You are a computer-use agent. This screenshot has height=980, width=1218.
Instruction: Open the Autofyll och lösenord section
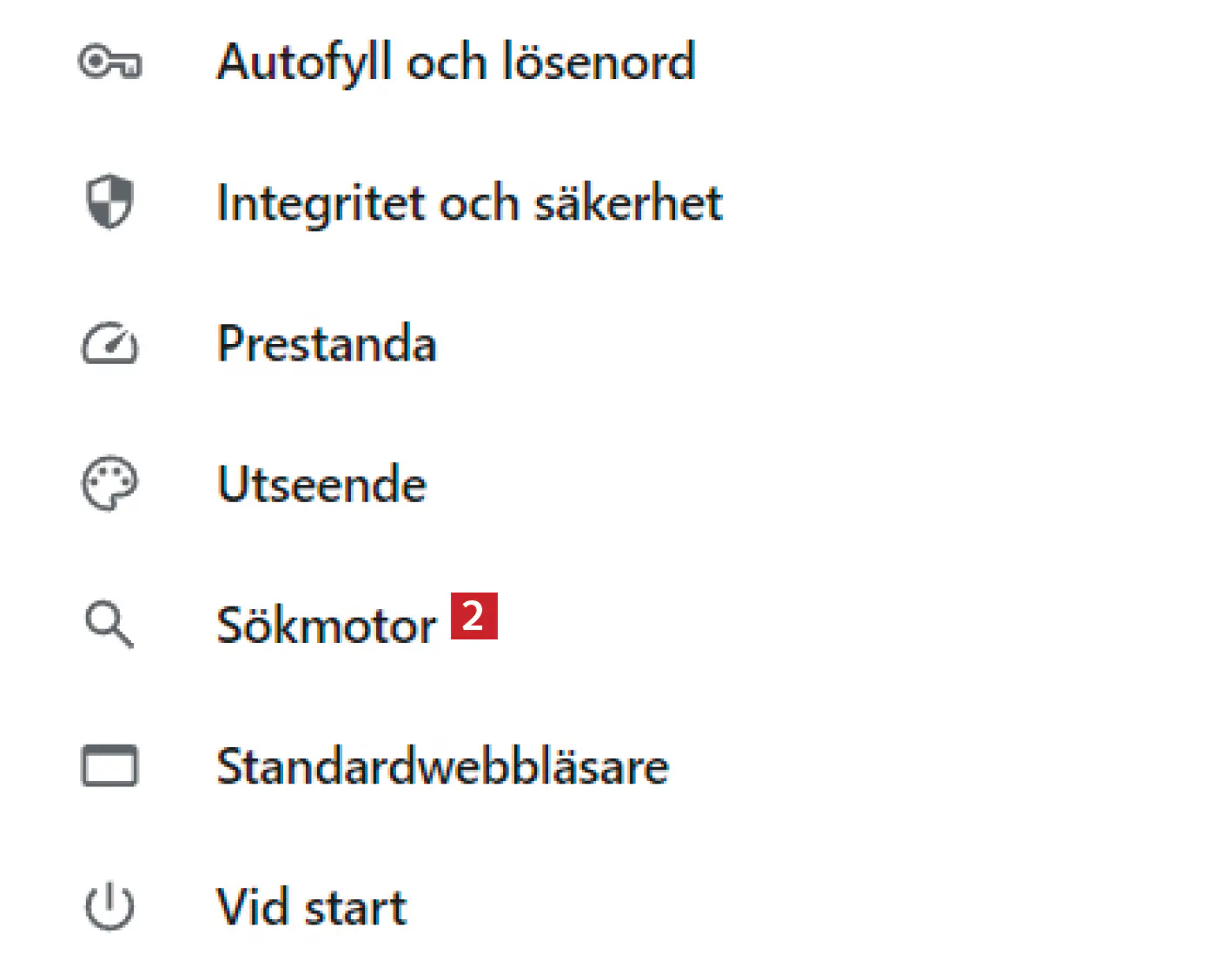[x=455, y=63]
